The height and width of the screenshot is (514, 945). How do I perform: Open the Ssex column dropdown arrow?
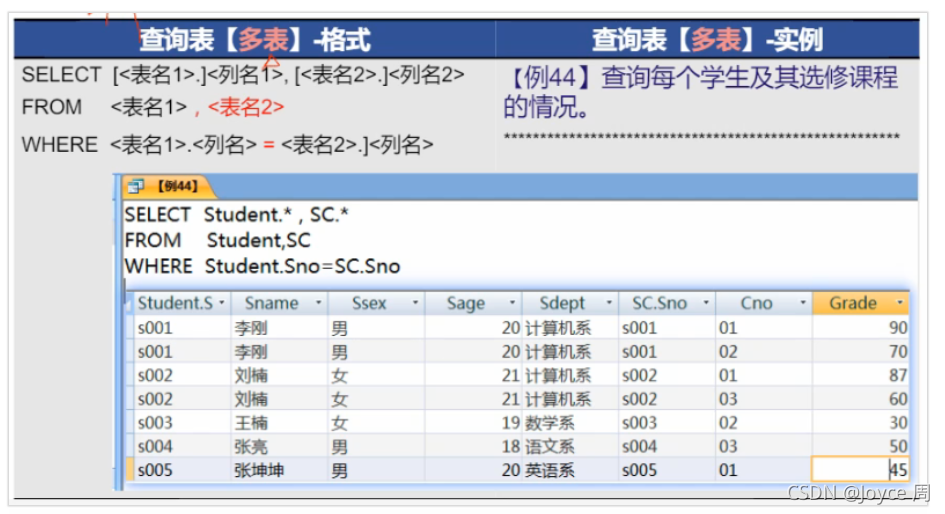coord(415,303)
